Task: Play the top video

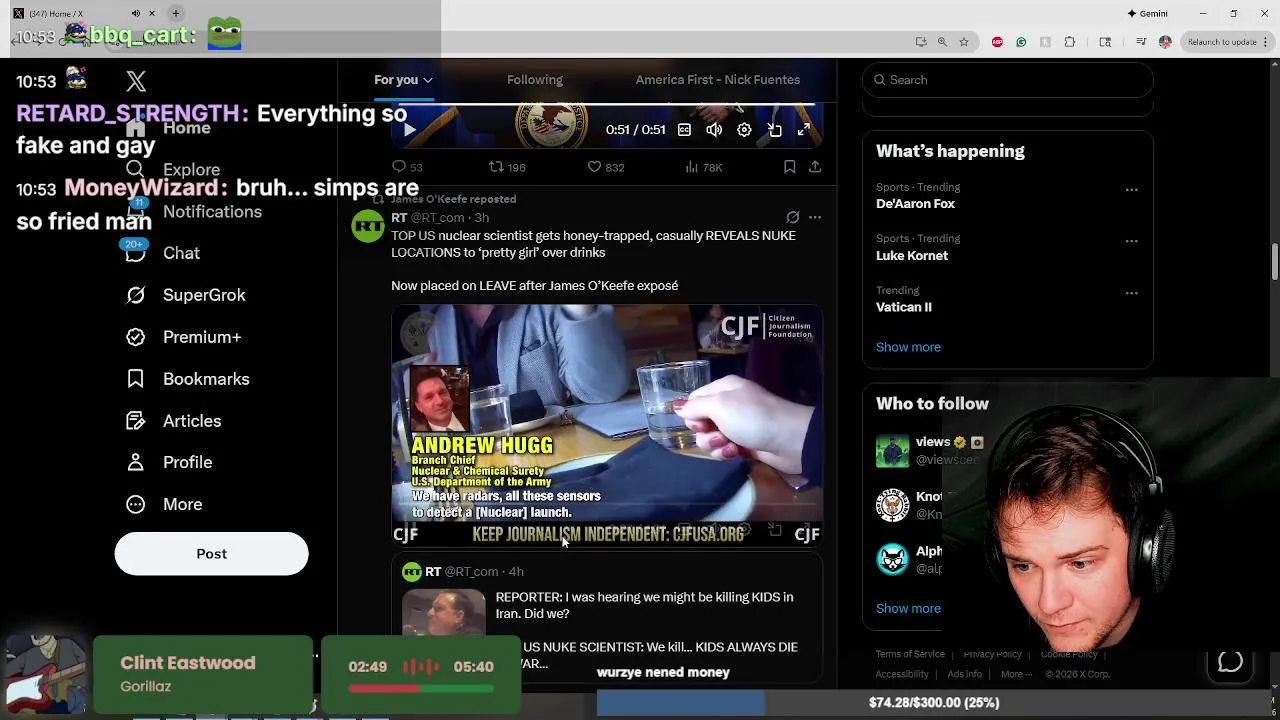Action: tap(409, 130)
